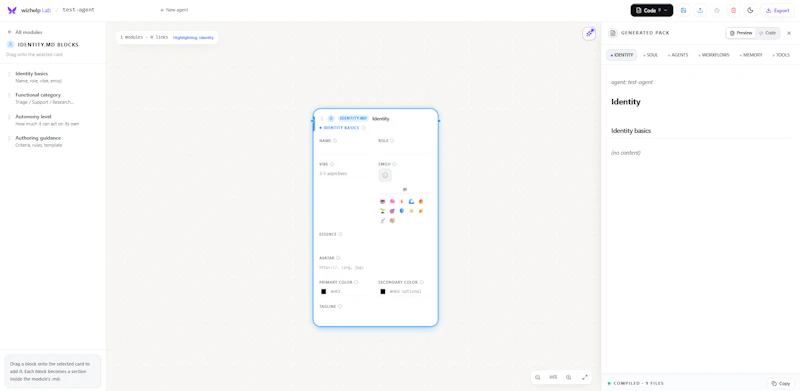Open the MEMORY tab
This screenshot has width=800, height=391.
(751, 55)
